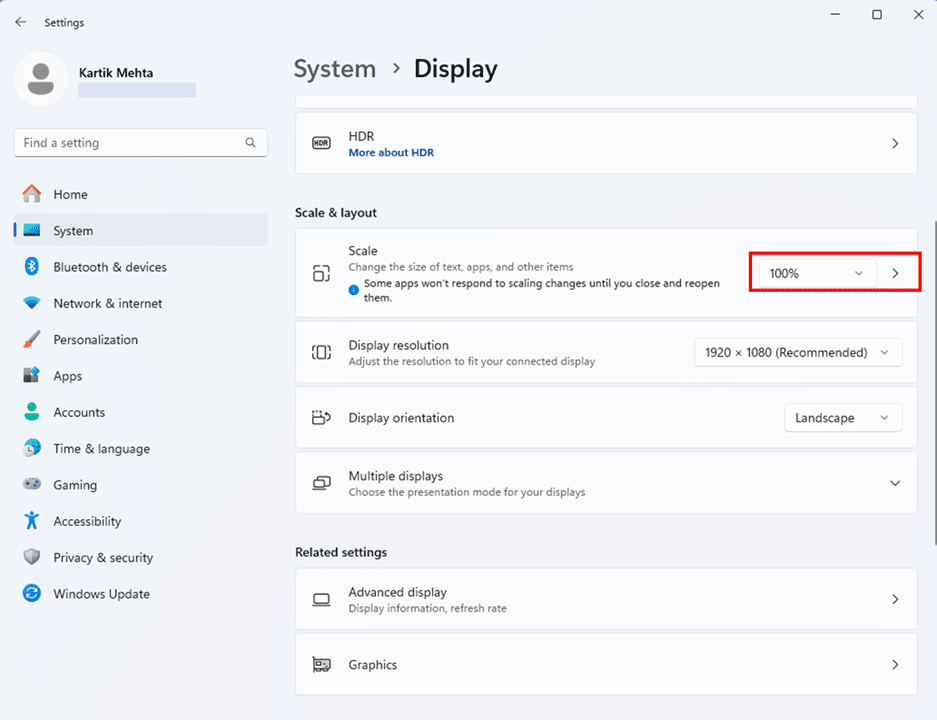Select Home in the sidebar
This screenshot has height=720, width=937.
point(140,194)
